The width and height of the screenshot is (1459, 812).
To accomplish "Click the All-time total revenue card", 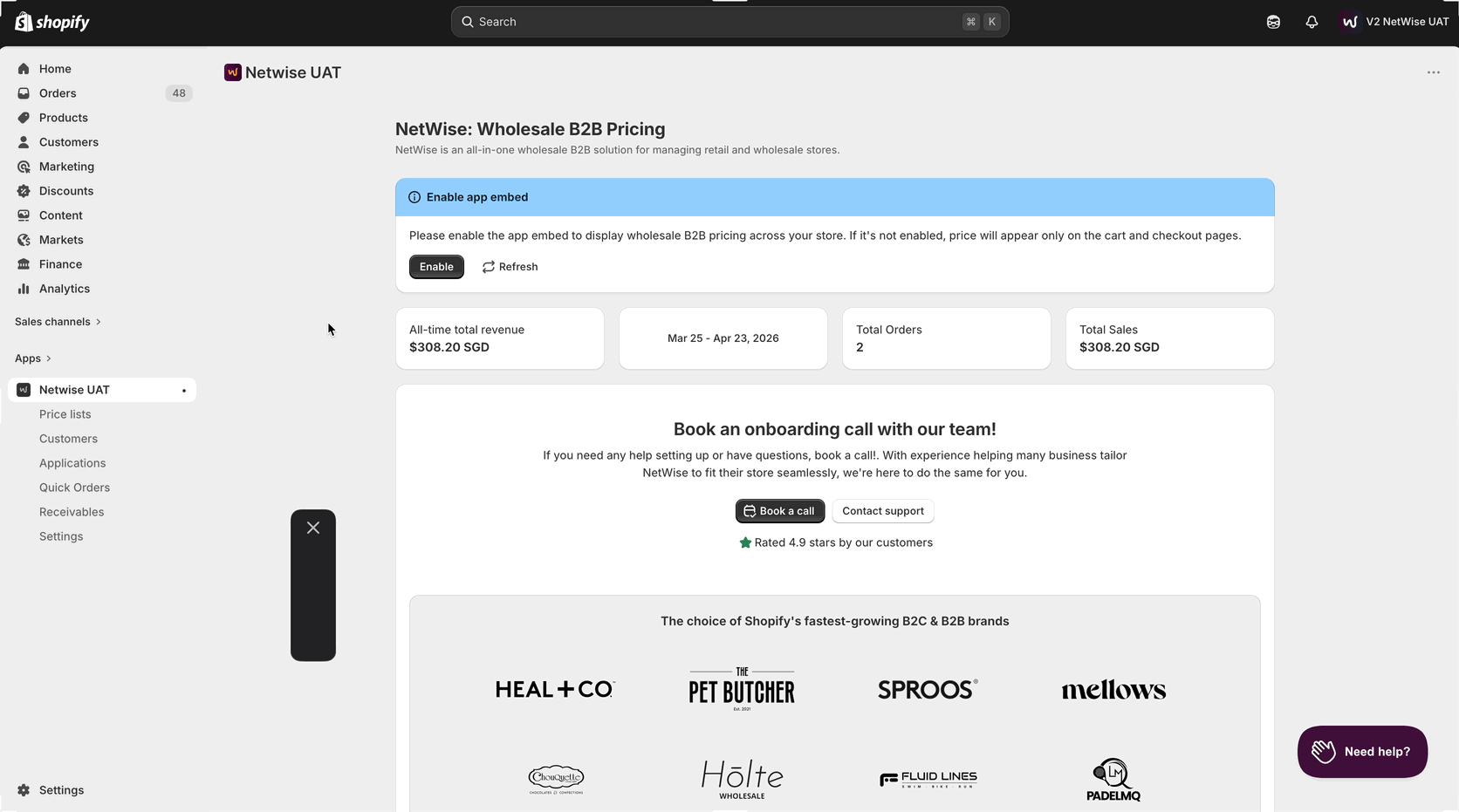I will pyautogui.click(x=500, y=338).
